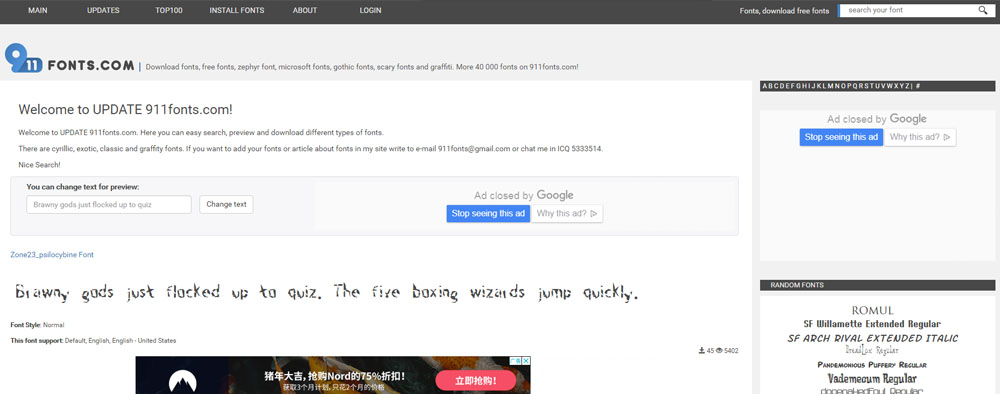Click the # symbol in alphabet bar
This screenshot has width=1000, height=394.
(918, 86)
